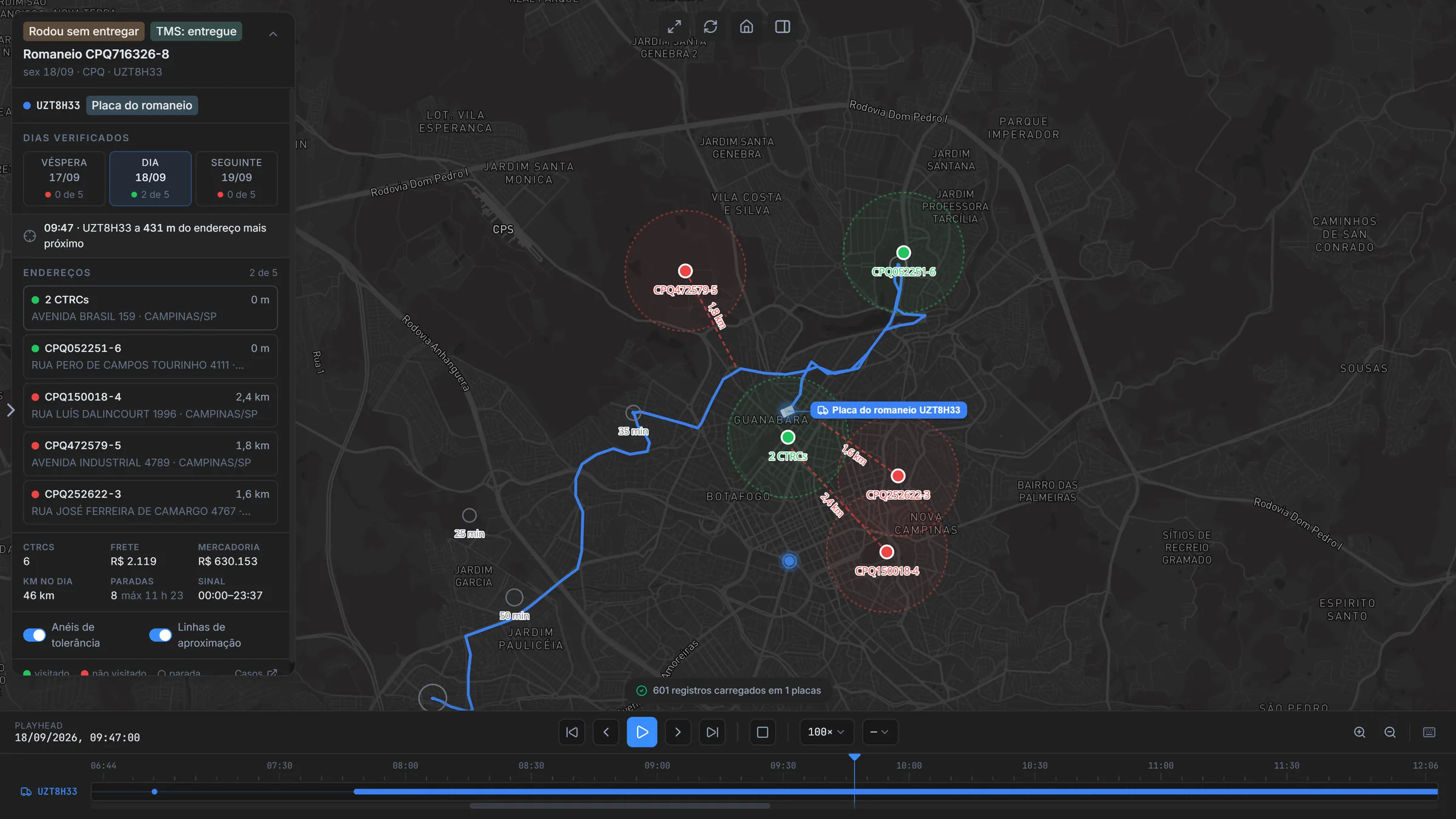Step back one frame
This screenshot has width=1456, height=819.
606,732
